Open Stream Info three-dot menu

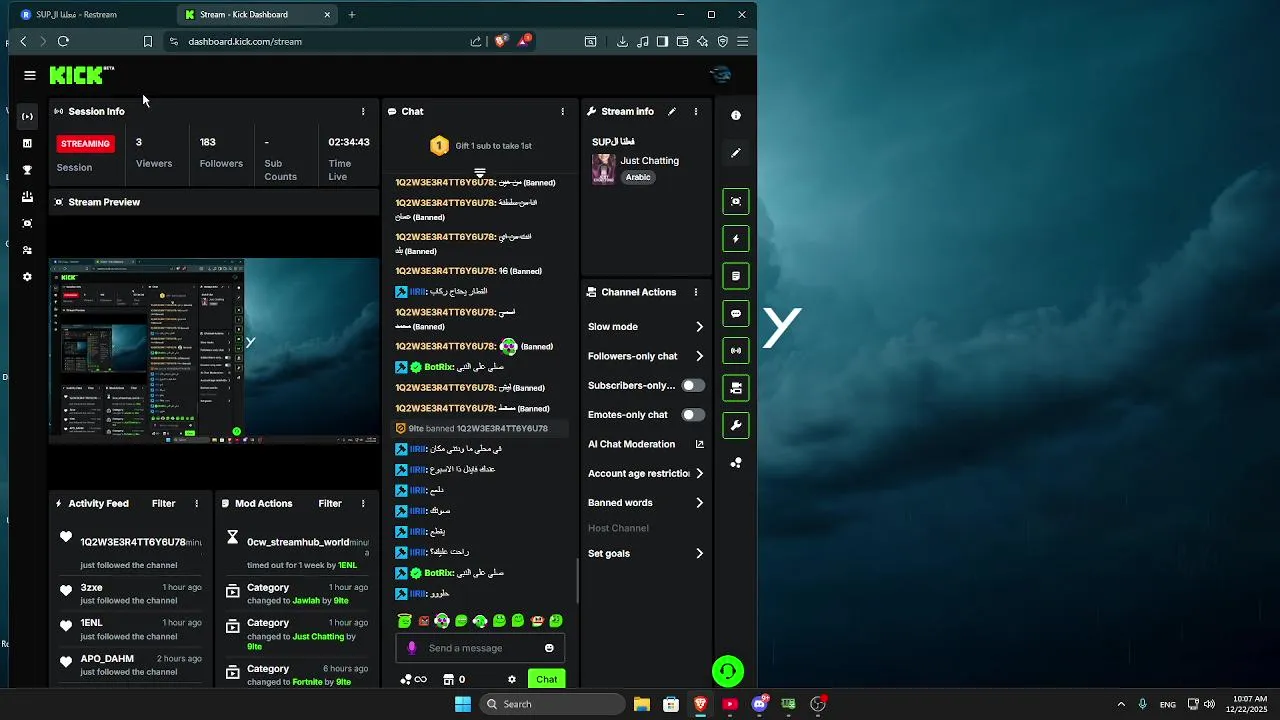tap(696, 112)
